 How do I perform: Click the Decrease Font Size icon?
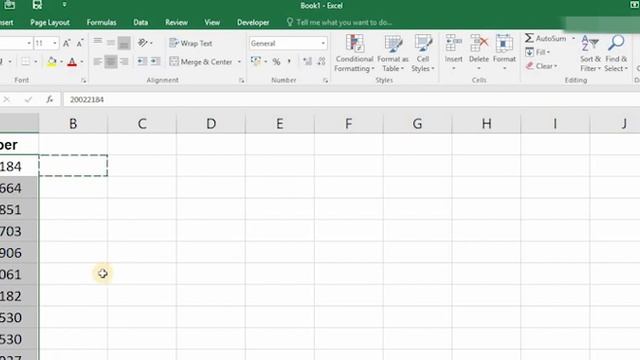80,43
